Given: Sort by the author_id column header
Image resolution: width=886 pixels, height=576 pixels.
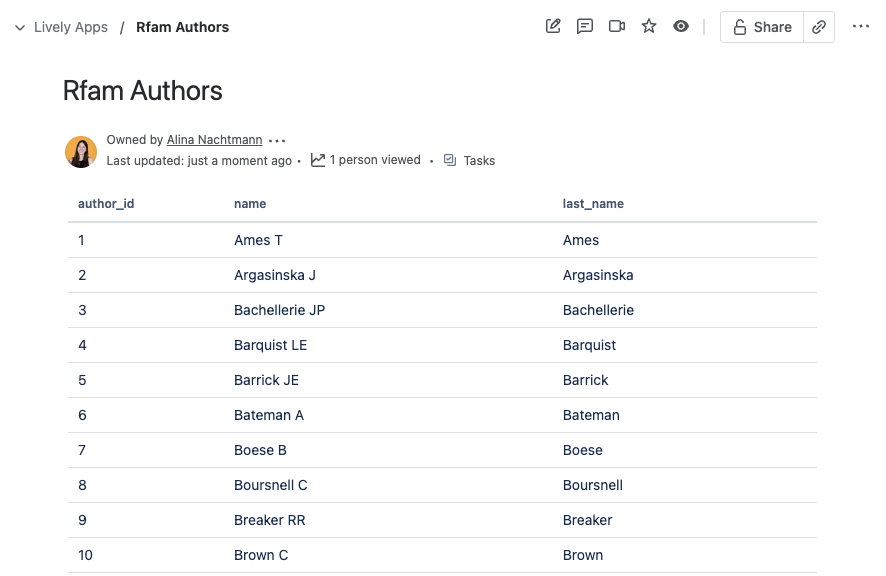Looking at the screenshot, I should coord(106,203).
